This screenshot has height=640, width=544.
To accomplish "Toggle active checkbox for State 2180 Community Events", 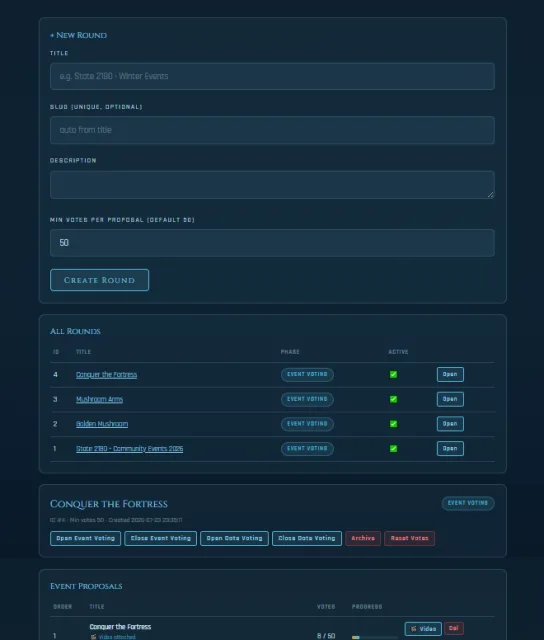I will (393, 449).
